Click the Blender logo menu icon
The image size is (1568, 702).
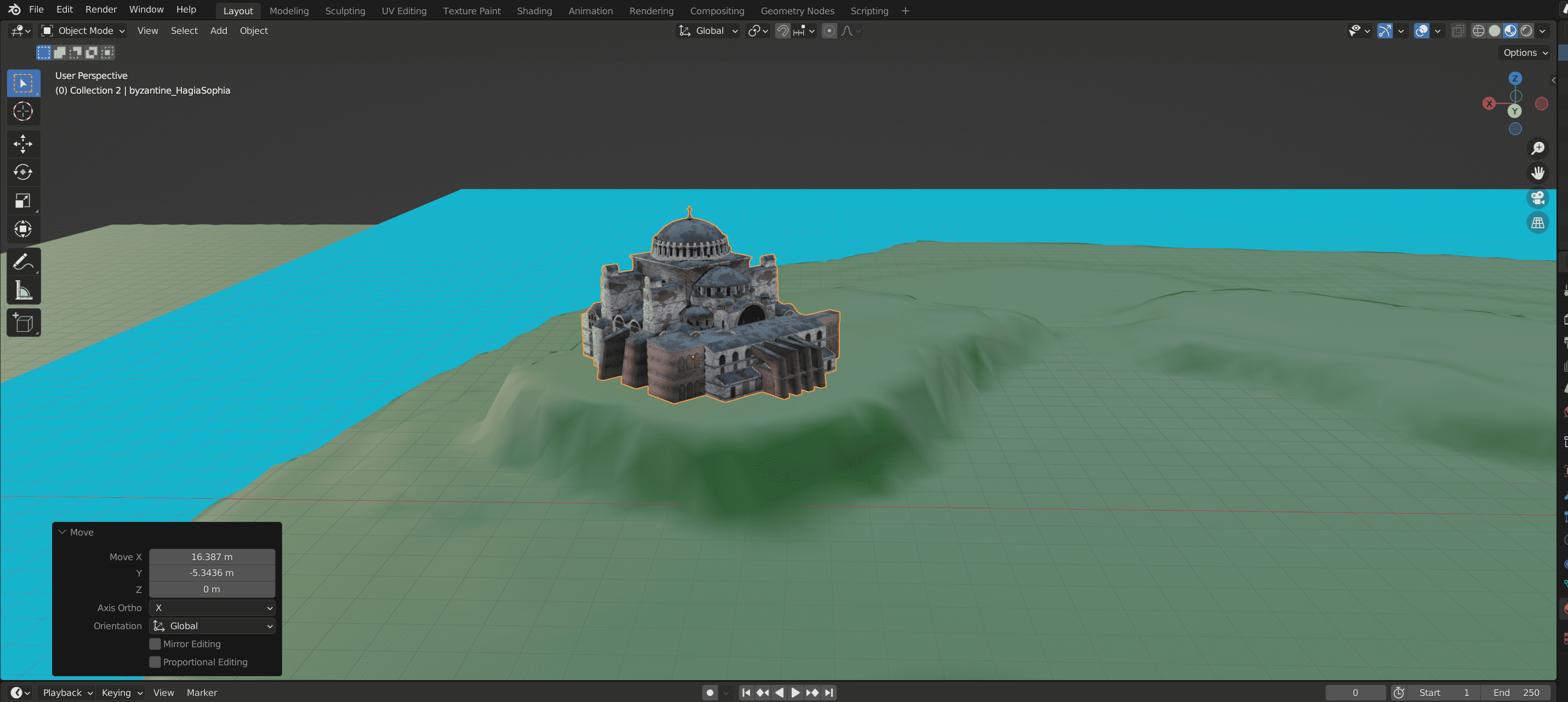click(x=15, y=10)
